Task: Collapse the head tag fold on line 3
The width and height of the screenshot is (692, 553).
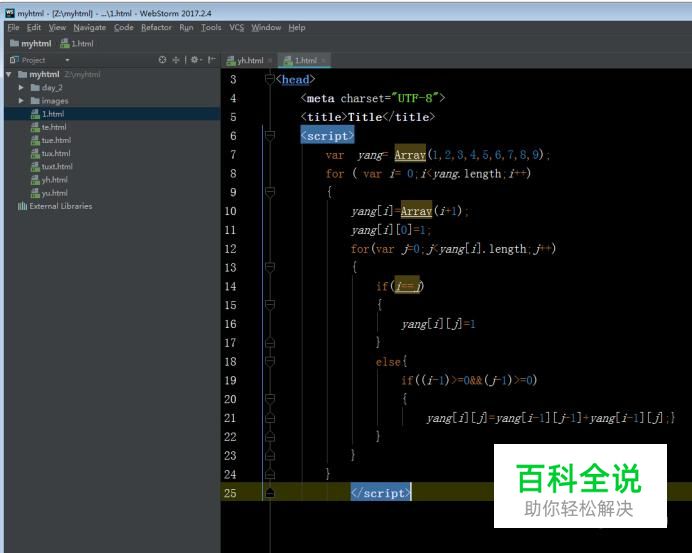Action: click(x=270, y=79)
